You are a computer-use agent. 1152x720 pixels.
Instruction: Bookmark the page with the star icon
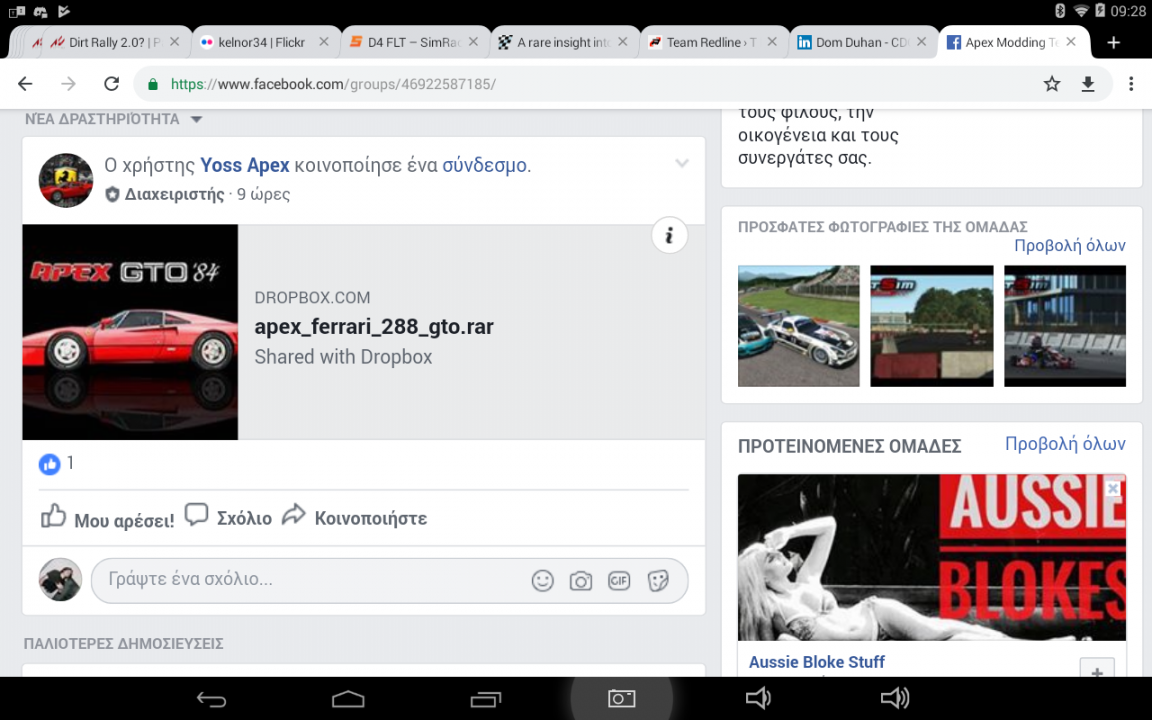click(1051, 84)
